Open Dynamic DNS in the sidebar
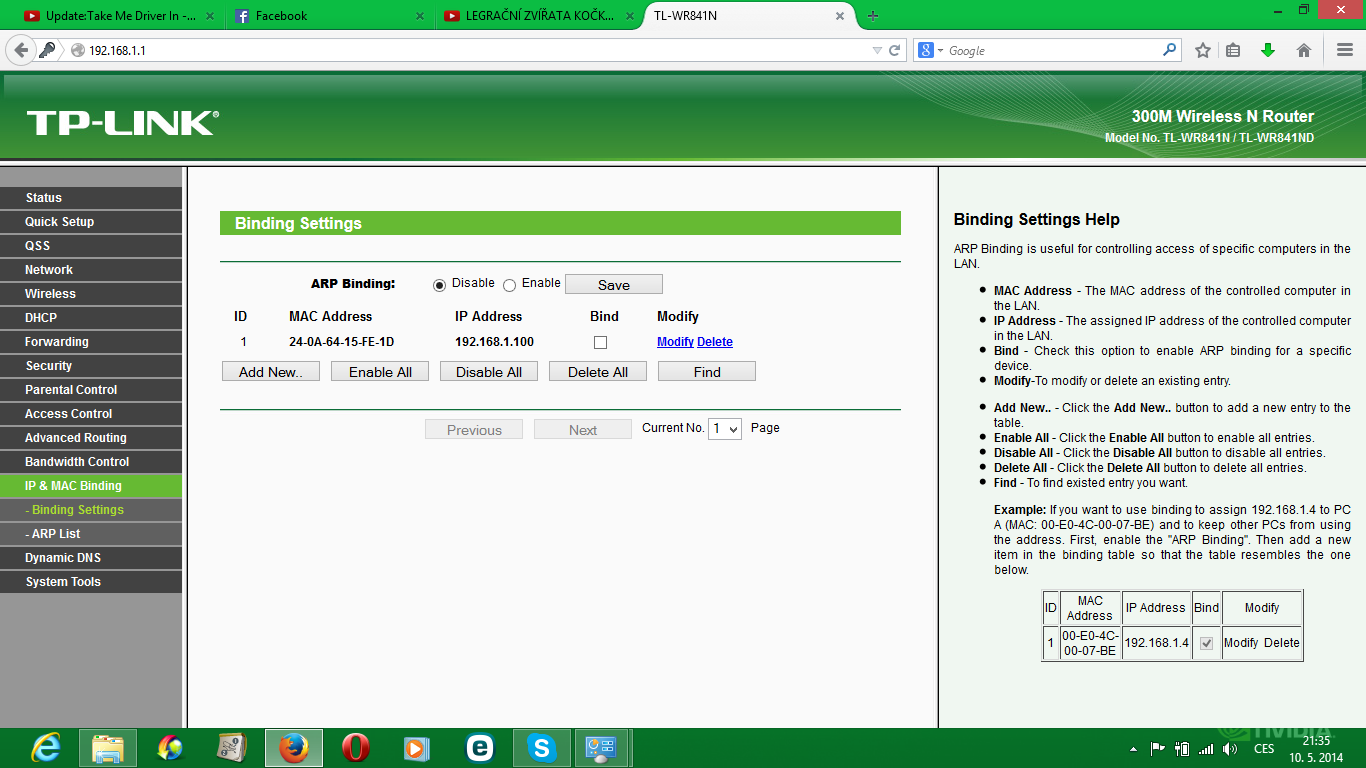 91,558
